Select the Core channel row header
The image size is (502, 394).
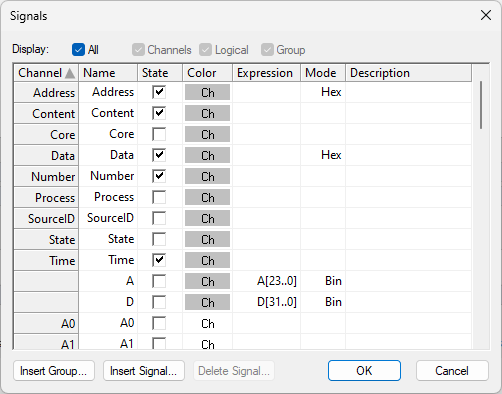[46, 134]
